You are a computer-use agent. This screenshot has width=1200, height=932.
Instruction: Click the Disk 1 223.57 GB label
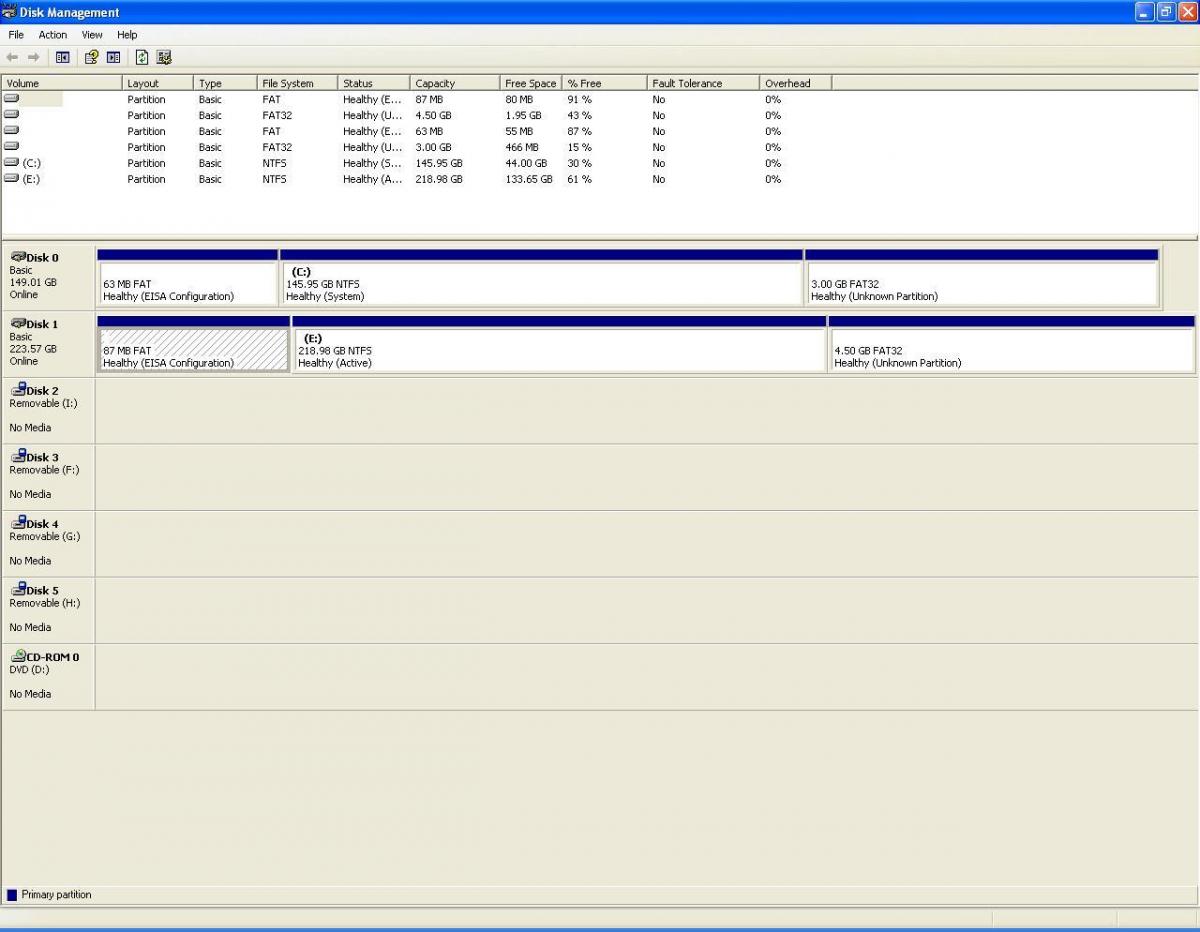tap(33, 349)
